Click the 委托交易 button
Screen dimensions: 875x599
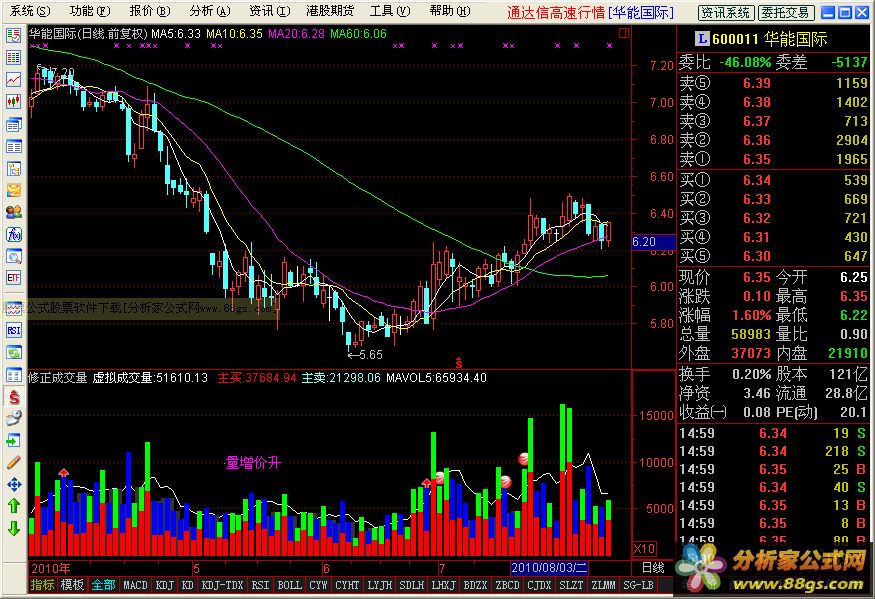click(x=786, y=12)
